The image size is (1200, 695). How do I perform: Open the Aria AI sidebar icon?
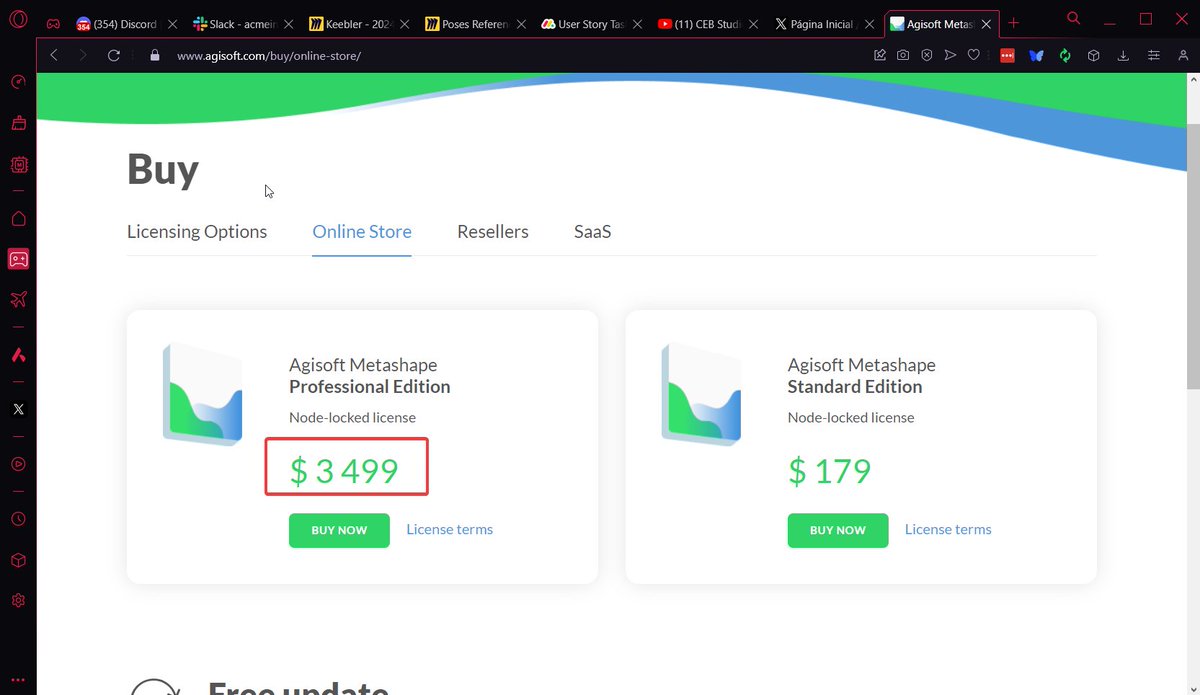[x=18, y=355]
